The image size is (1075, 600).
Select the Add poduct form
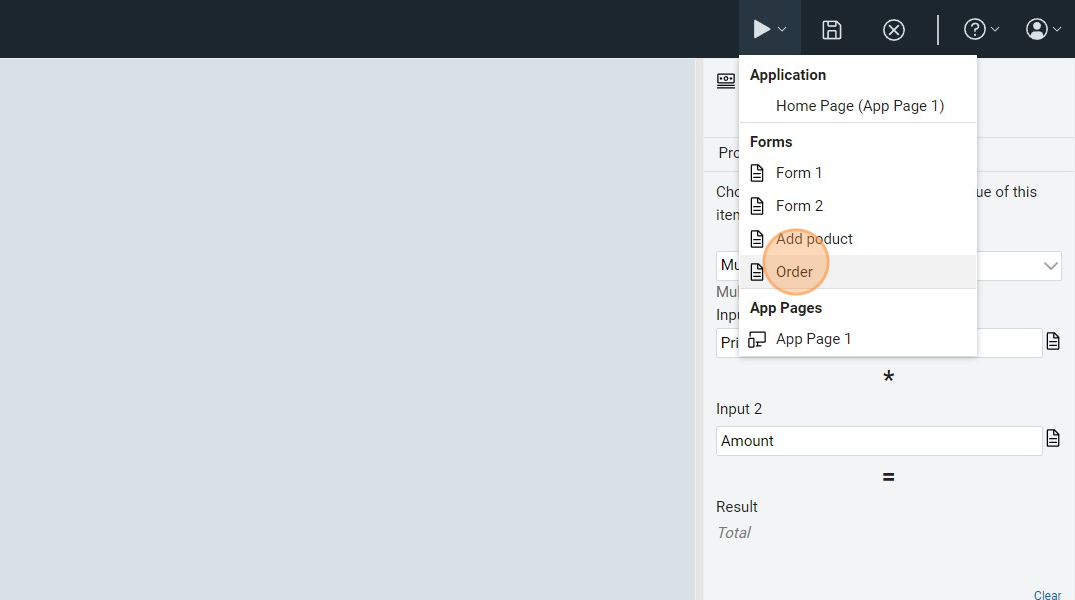click(813, 239)
